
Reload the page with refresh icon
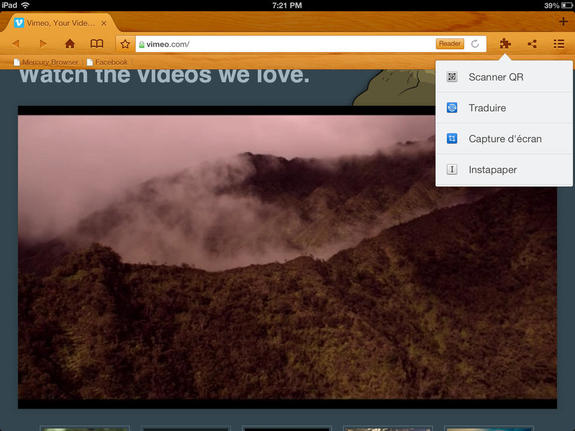(x=475, y=44)
